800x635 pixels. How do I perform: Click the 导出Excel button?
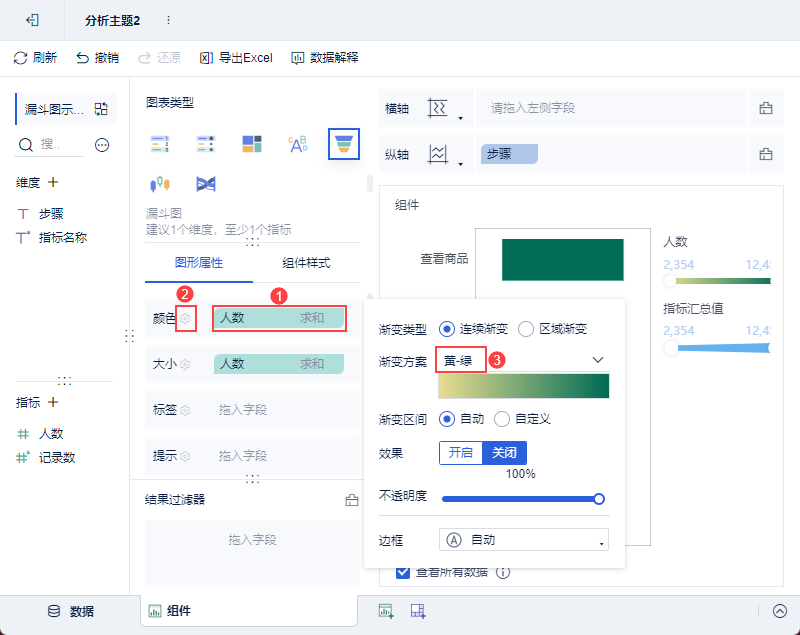click(x=237, y=58)
